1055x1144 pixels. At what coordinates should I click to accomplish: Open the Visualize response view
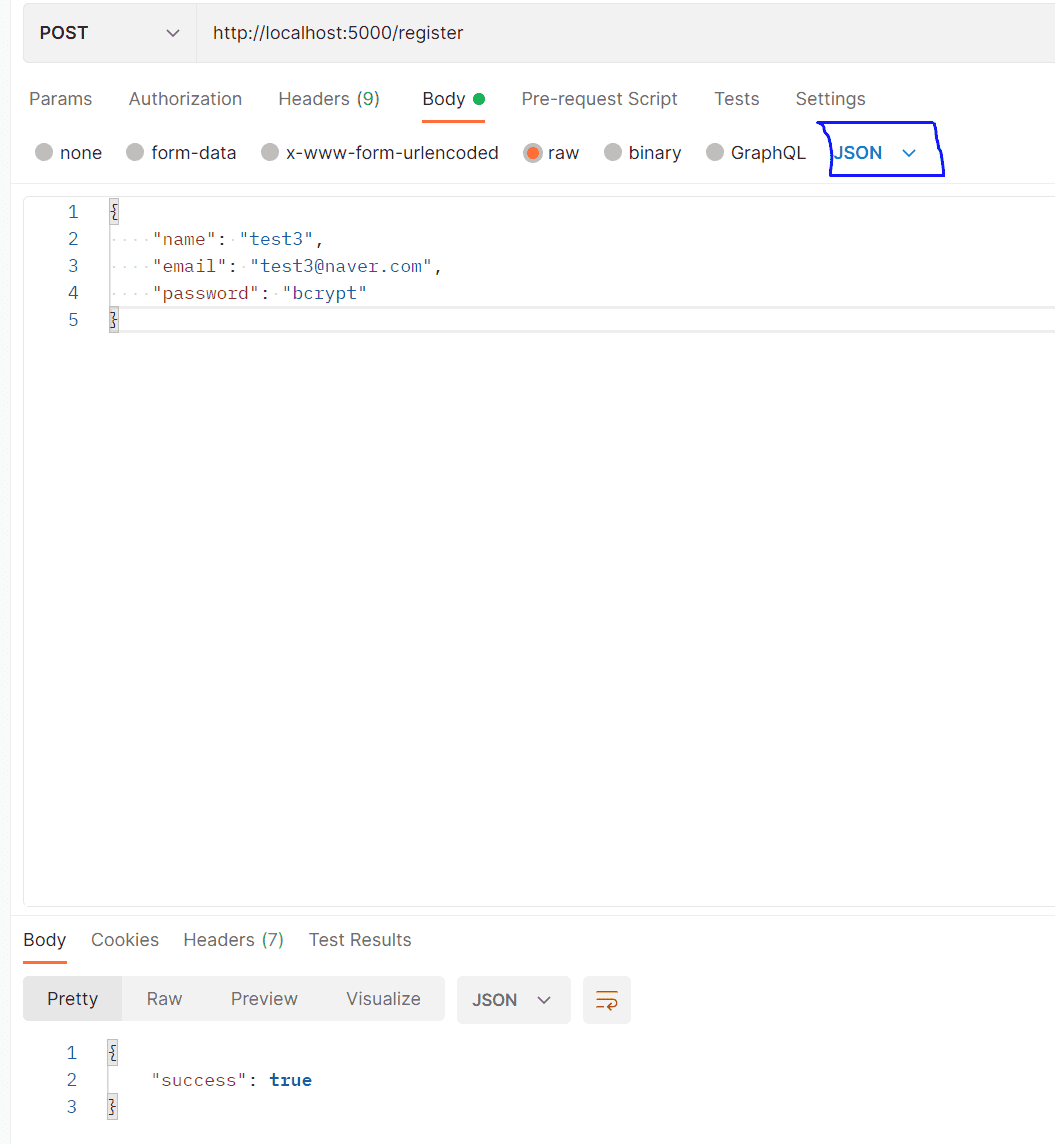pyautogui.click(x=383, y=999)
